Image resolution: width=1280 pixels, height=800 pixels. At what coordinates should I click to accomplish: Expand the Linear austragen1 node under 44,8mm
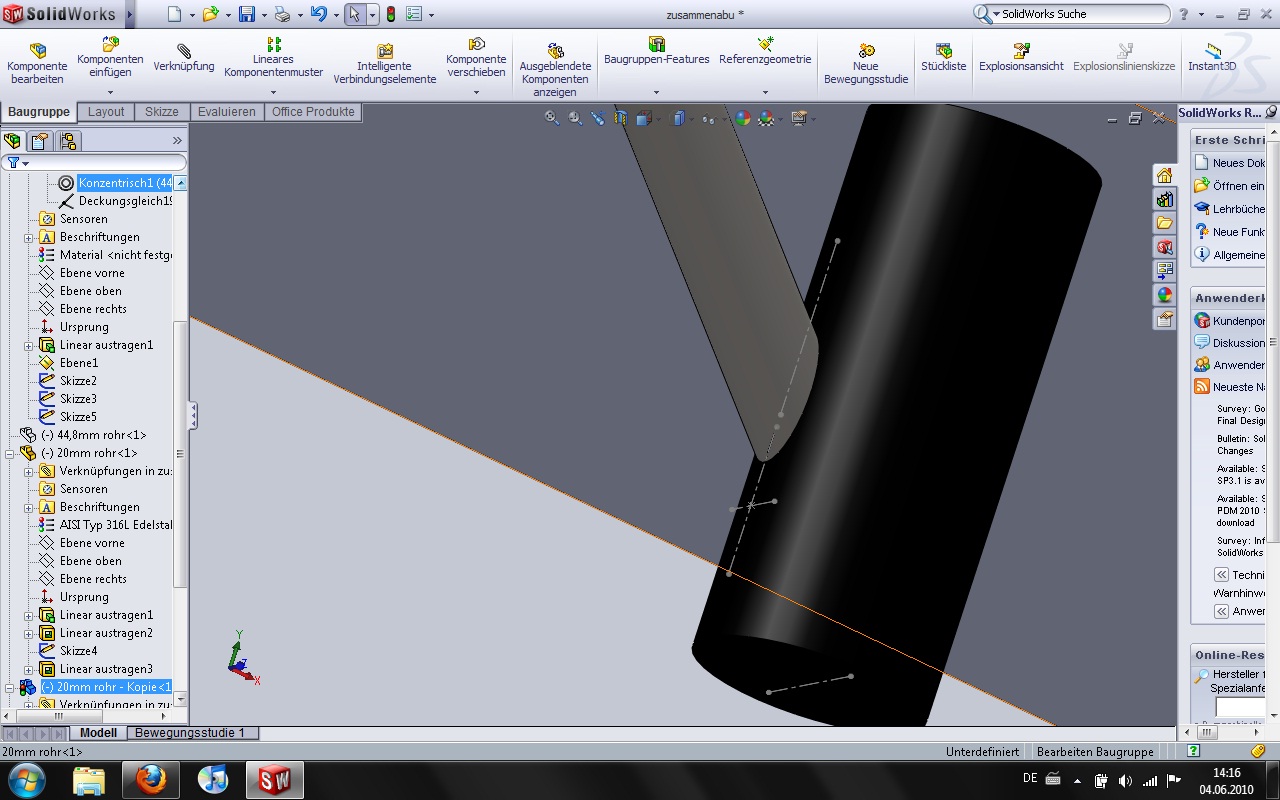[x=29, y=345]
